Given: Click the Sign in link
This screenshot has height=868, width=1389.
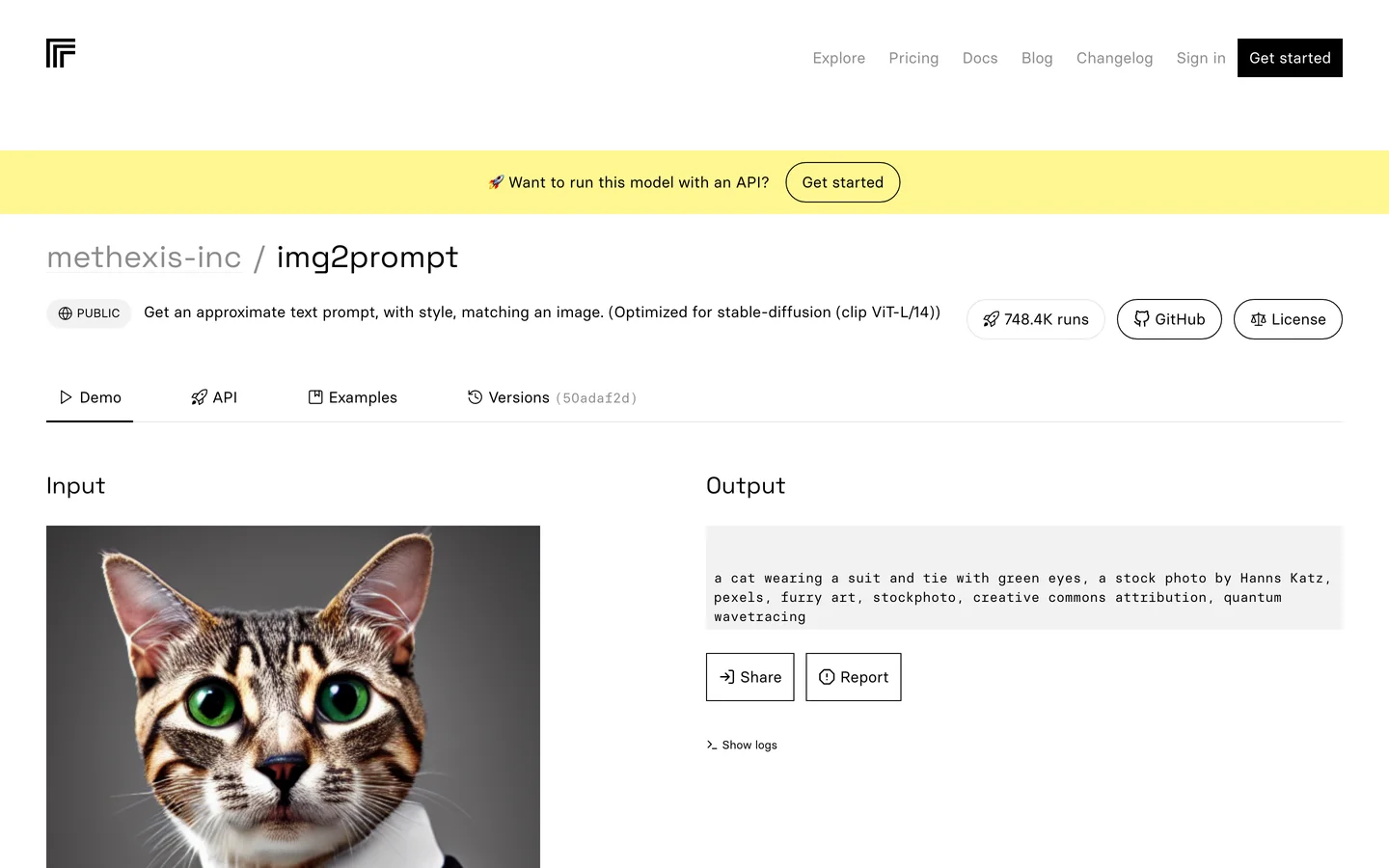Looking at the screenshot, I should pyautogui.click(x=1201, y=58).
